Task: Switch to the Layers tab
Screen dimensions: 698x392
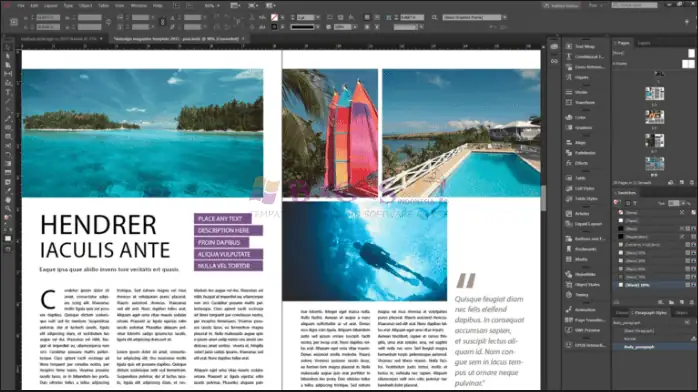Action: pos(644,43)
